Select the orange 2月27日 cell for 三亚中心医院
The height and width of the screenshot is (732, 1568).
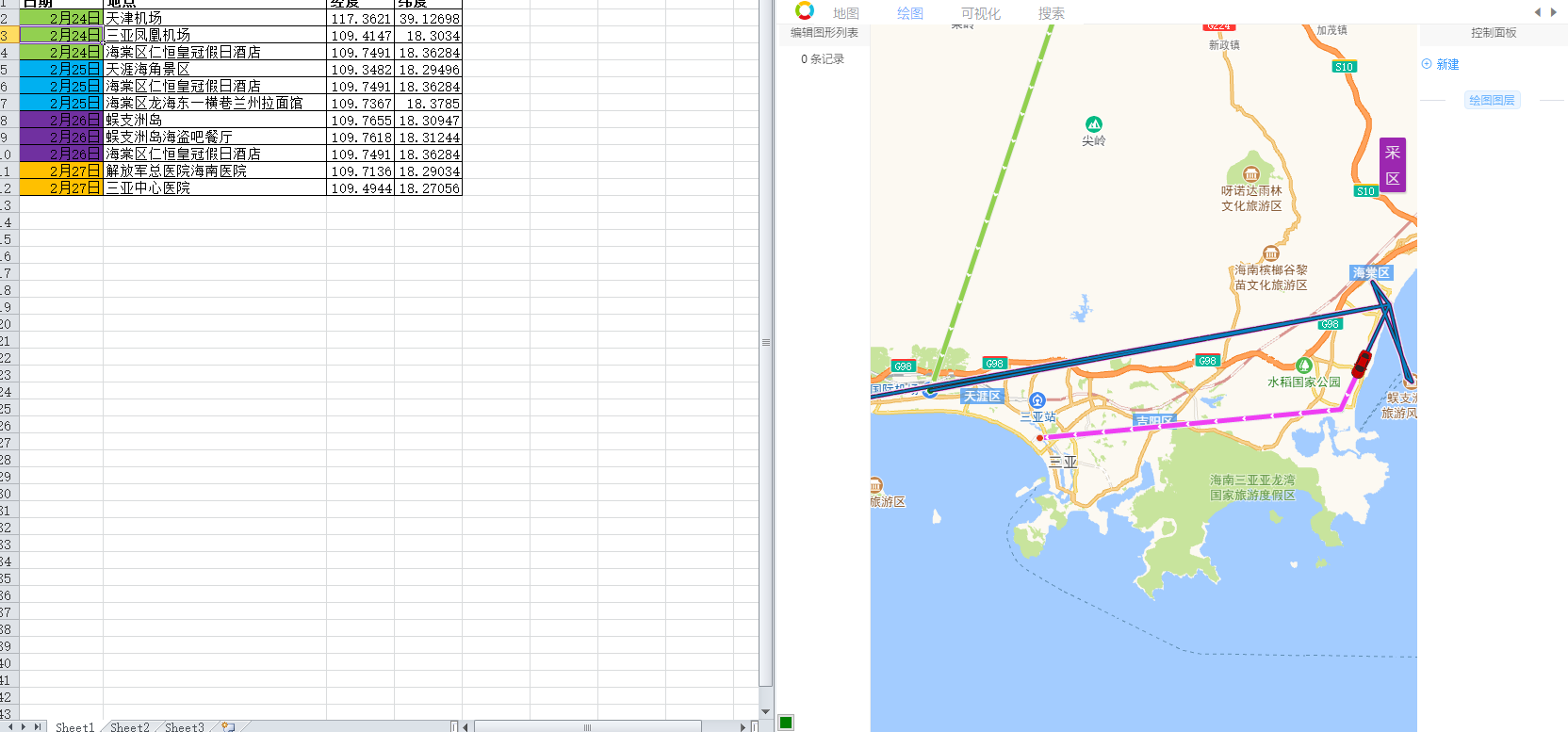(61, 187)
